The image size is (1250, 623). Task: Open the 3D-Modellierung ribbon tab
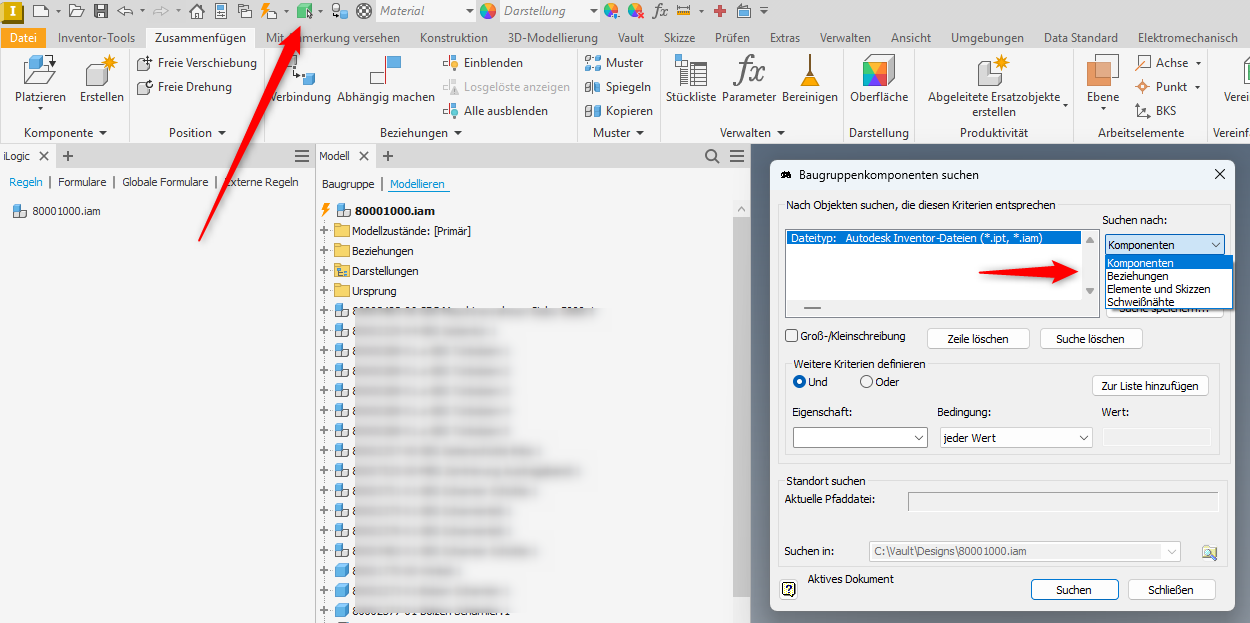pyautogui.click(x=552, y=38)
